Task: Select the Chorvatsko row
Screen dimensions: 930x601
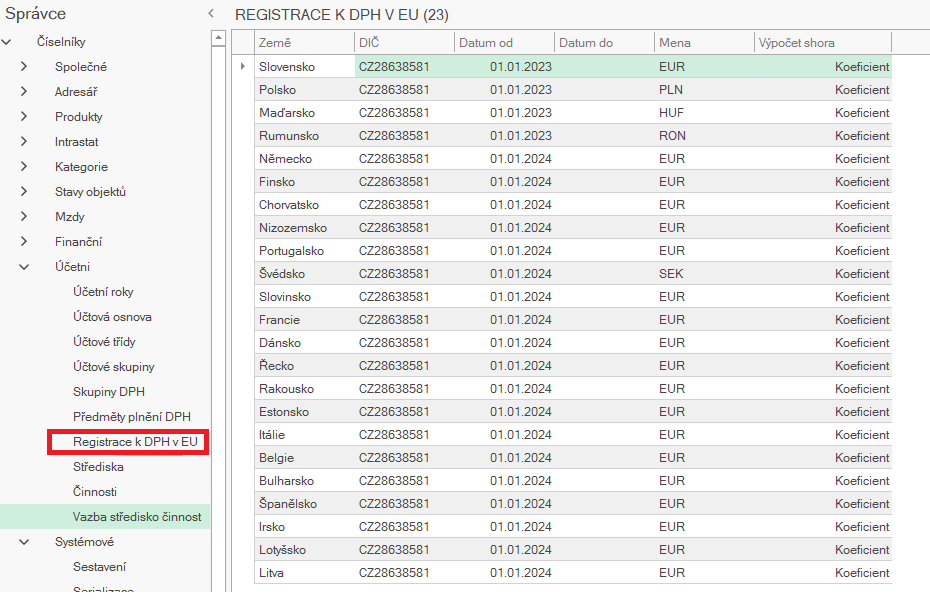Action: click(573, 205)
